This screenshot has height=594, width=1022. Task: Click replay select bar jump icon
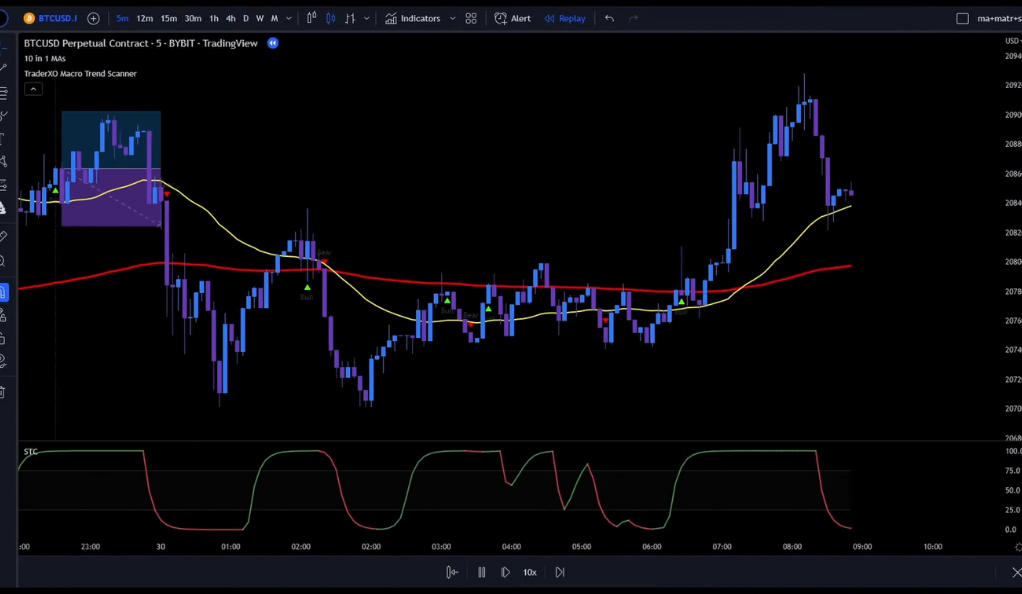[x=452, y=572]
